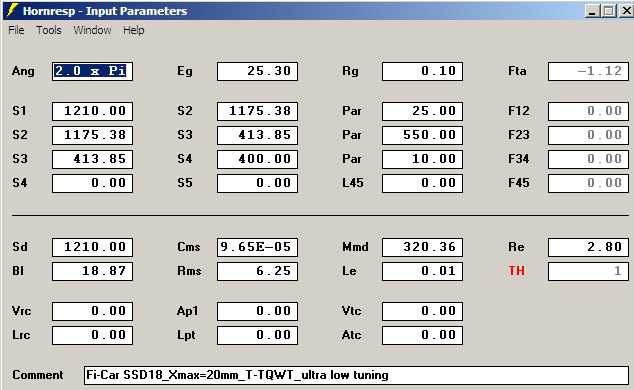Maximize the Hornresp window
Screen dimensions: 634x390
click(x=609, y=11)
